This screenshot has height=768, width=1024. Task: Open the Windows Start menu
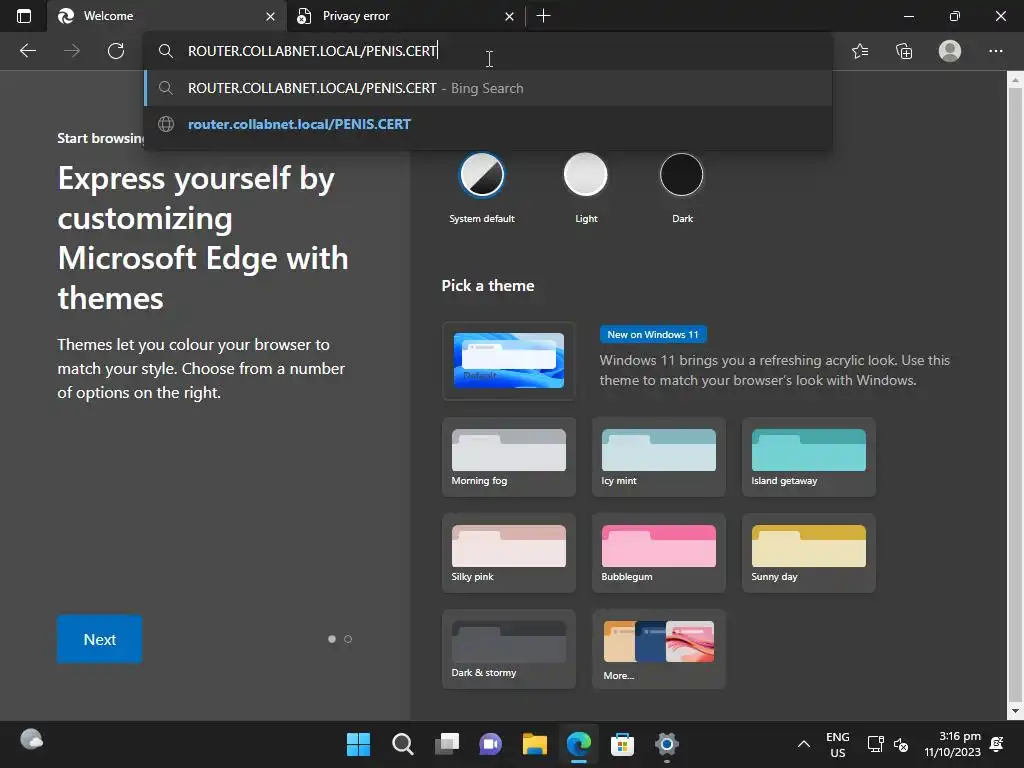point(359,744)
